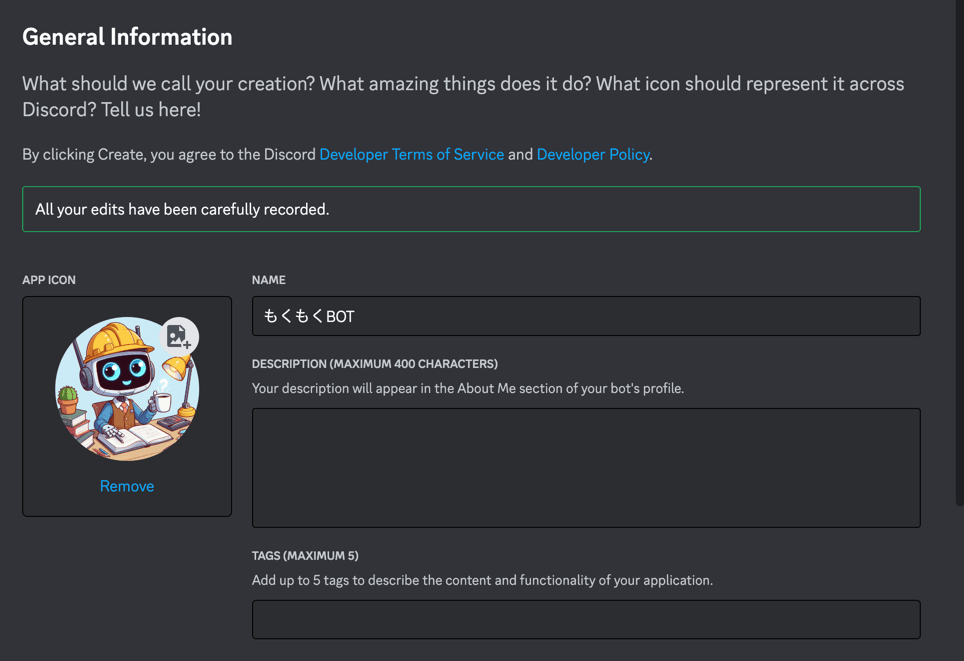Click the General Information heading

coord(127,37)
